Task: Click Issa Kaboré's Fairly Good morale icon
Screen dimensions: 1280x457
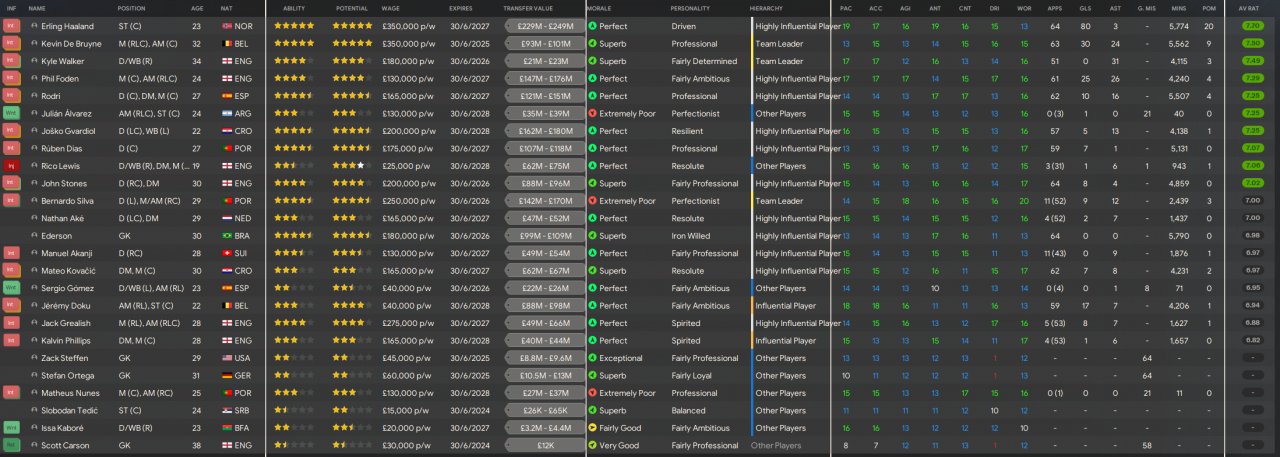Action: pyautogui.click(x=592, y=428)
